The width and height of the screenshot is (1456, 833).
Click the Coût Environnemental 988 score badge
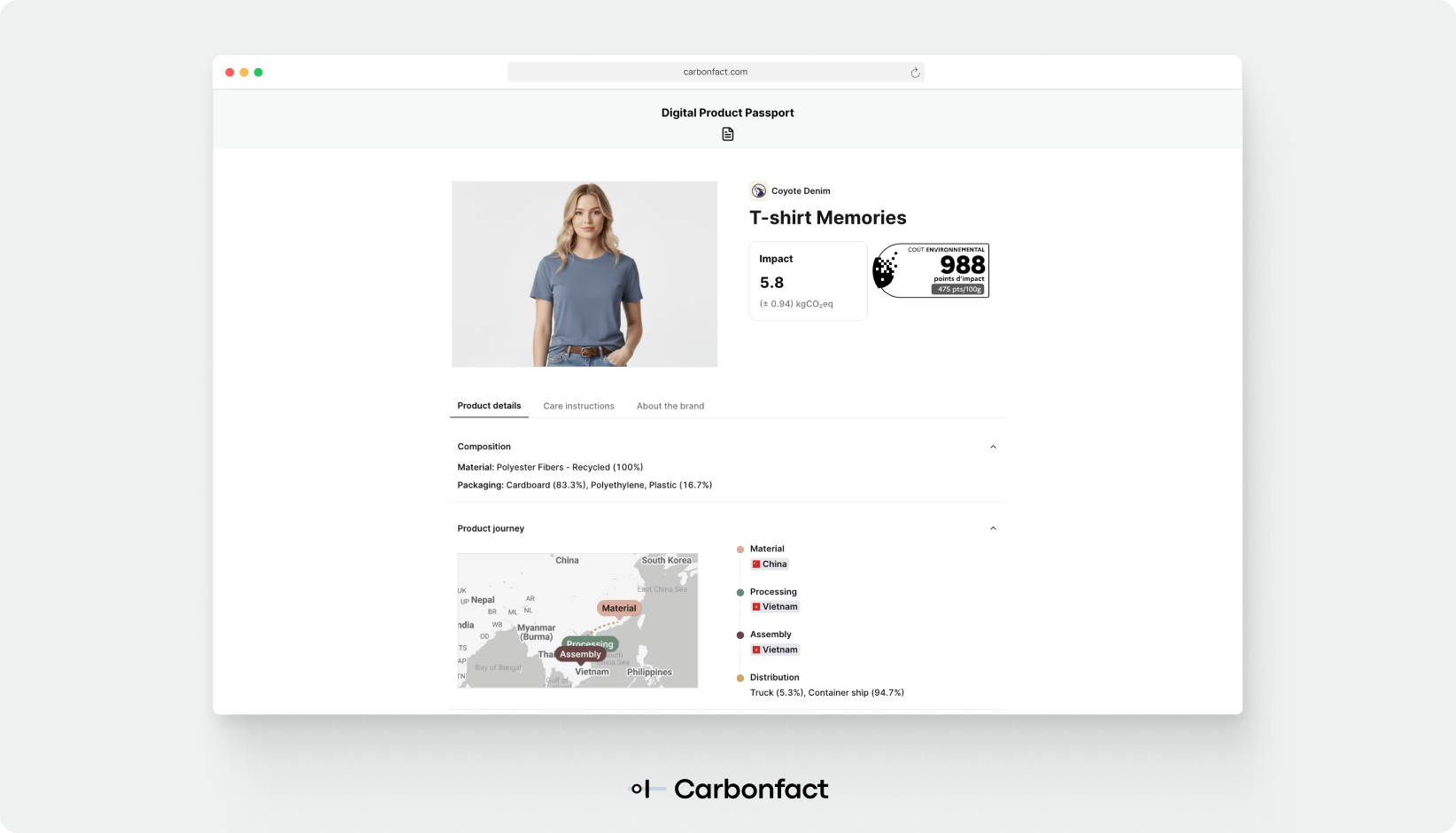[x=931, y=270]
